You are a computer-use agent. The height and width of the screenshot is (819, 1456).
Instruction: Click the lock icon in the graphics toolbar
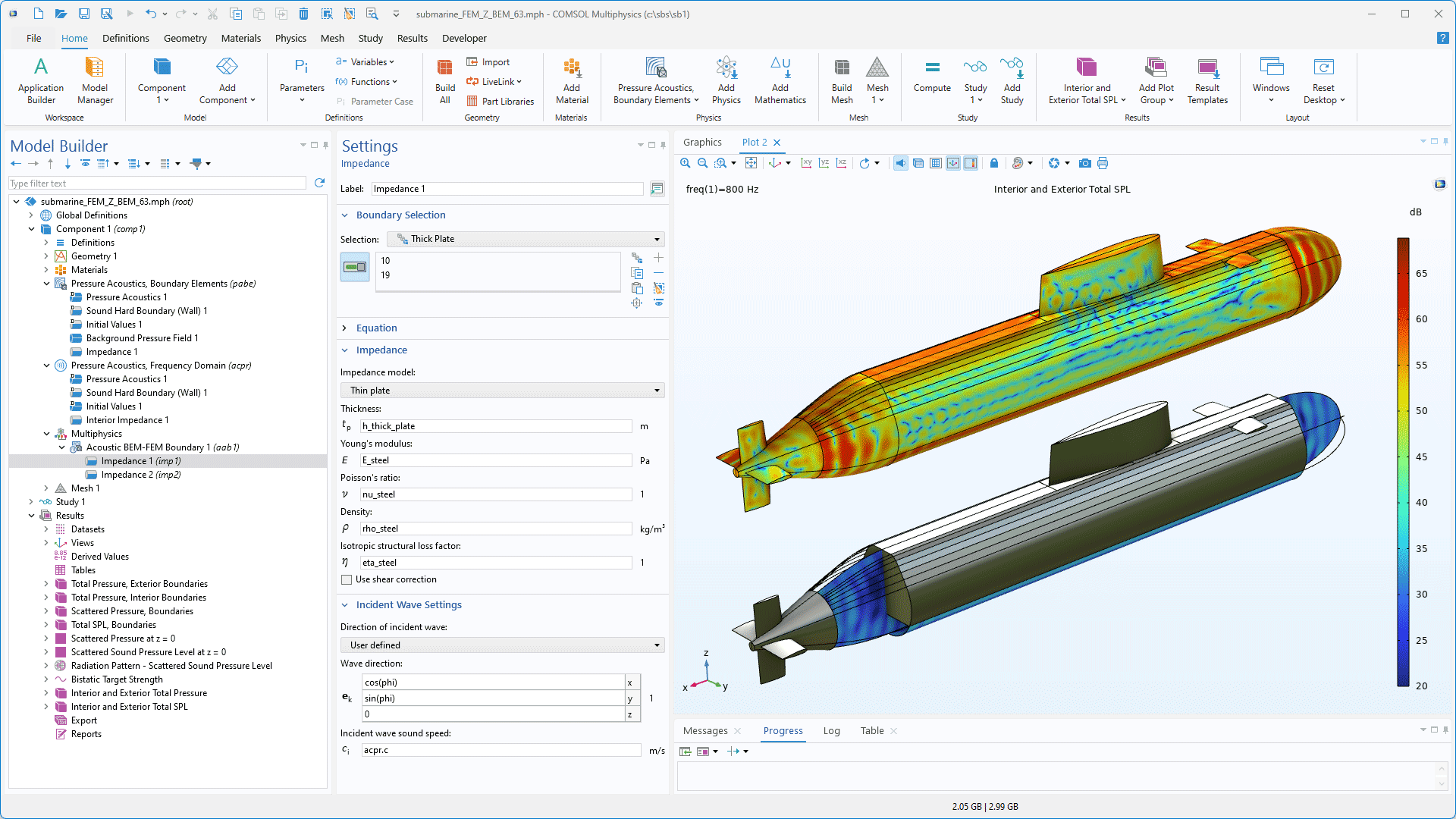[994, 163]
